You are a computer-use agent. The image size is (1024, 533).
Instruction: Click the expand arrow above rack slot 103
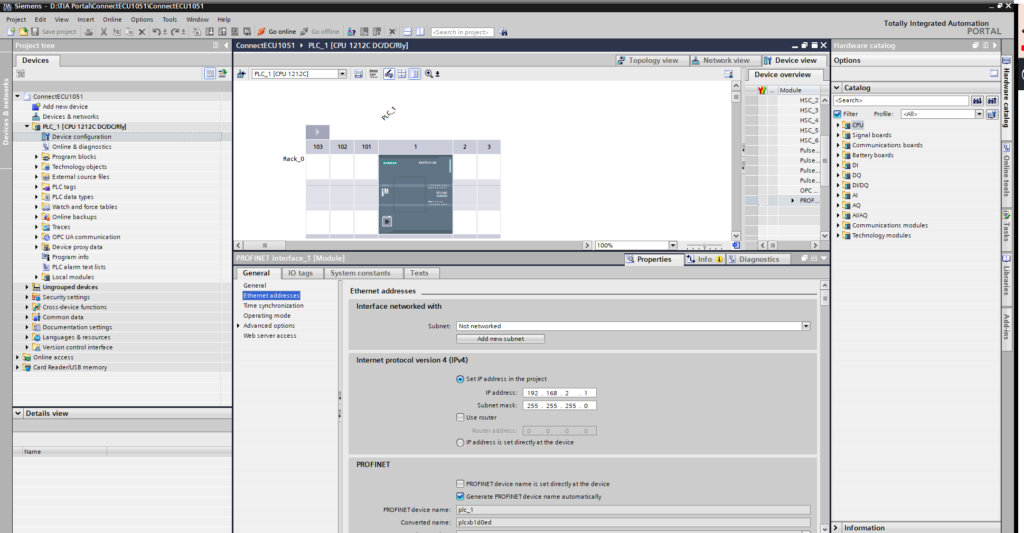coord(317,132)
